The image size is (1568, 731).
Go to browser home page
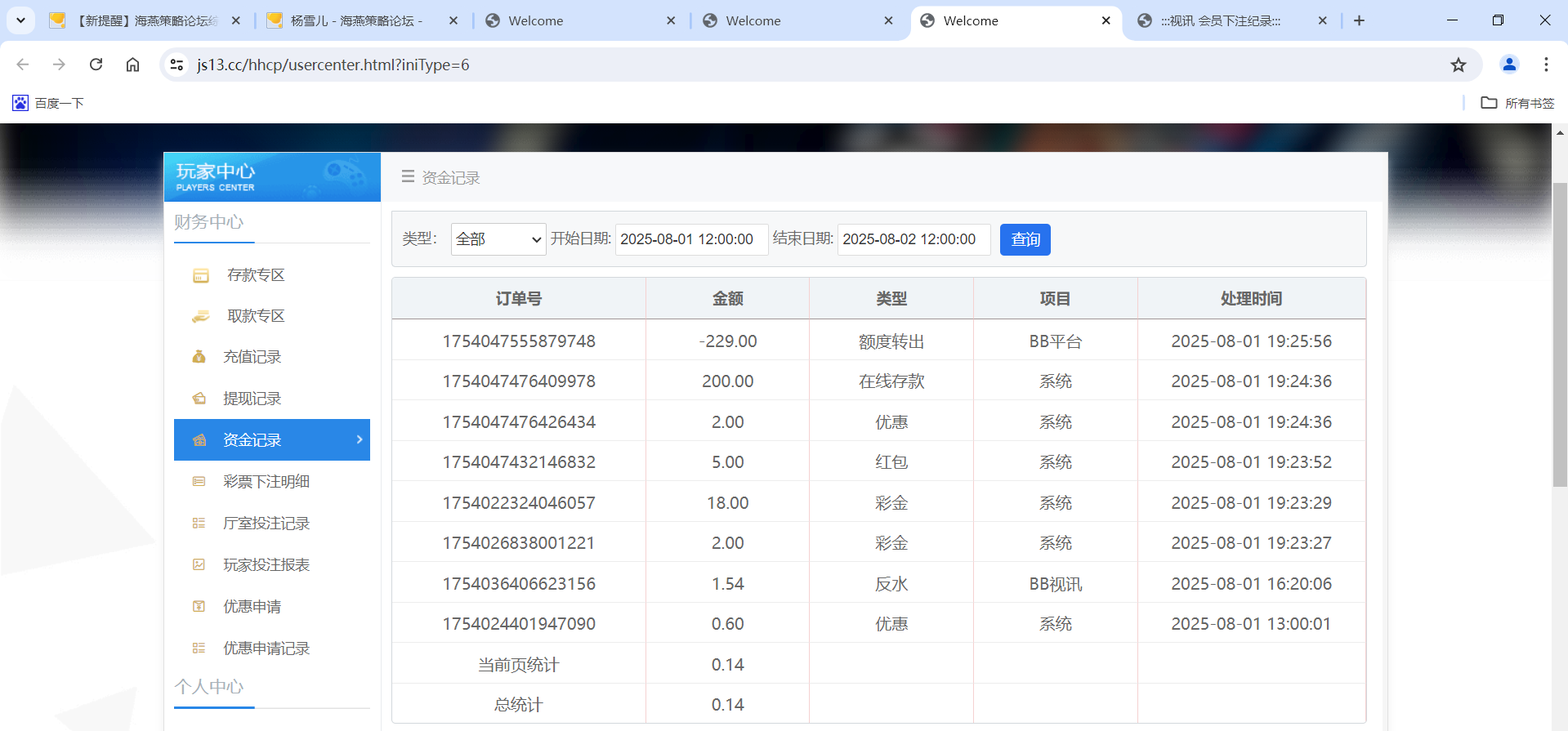(x=132, y=65)
